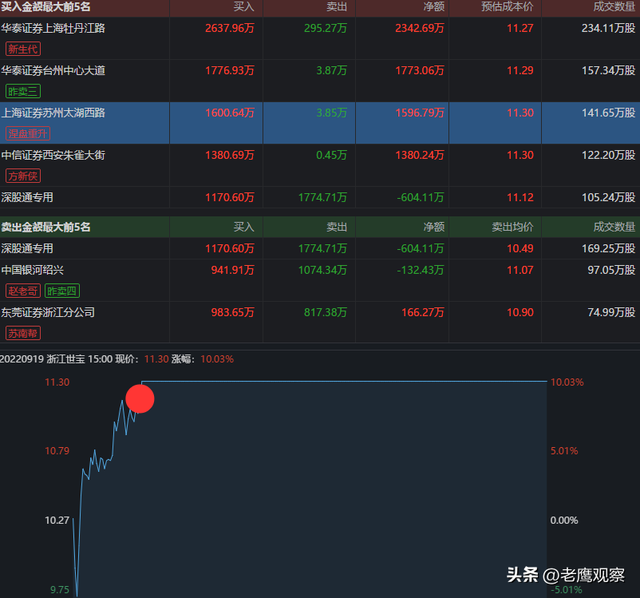Select the cost price 11.12
The height and width of the screenshot is (598, 640).
[520, 198]
